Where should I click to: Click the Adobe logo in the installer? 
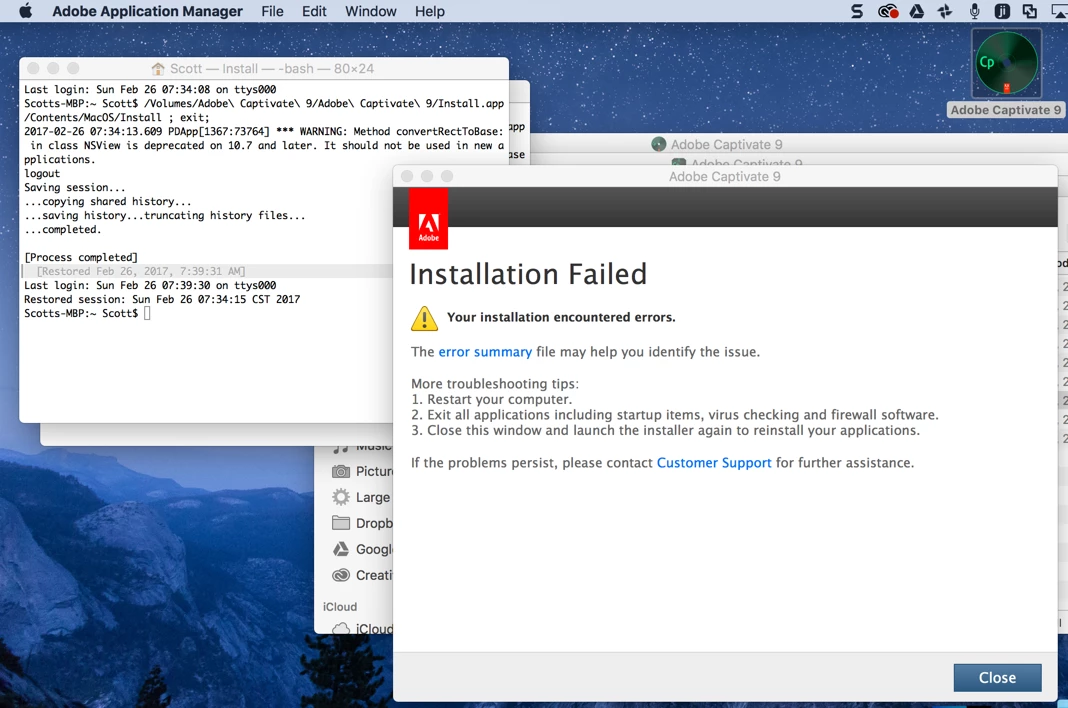pos(428,219)
